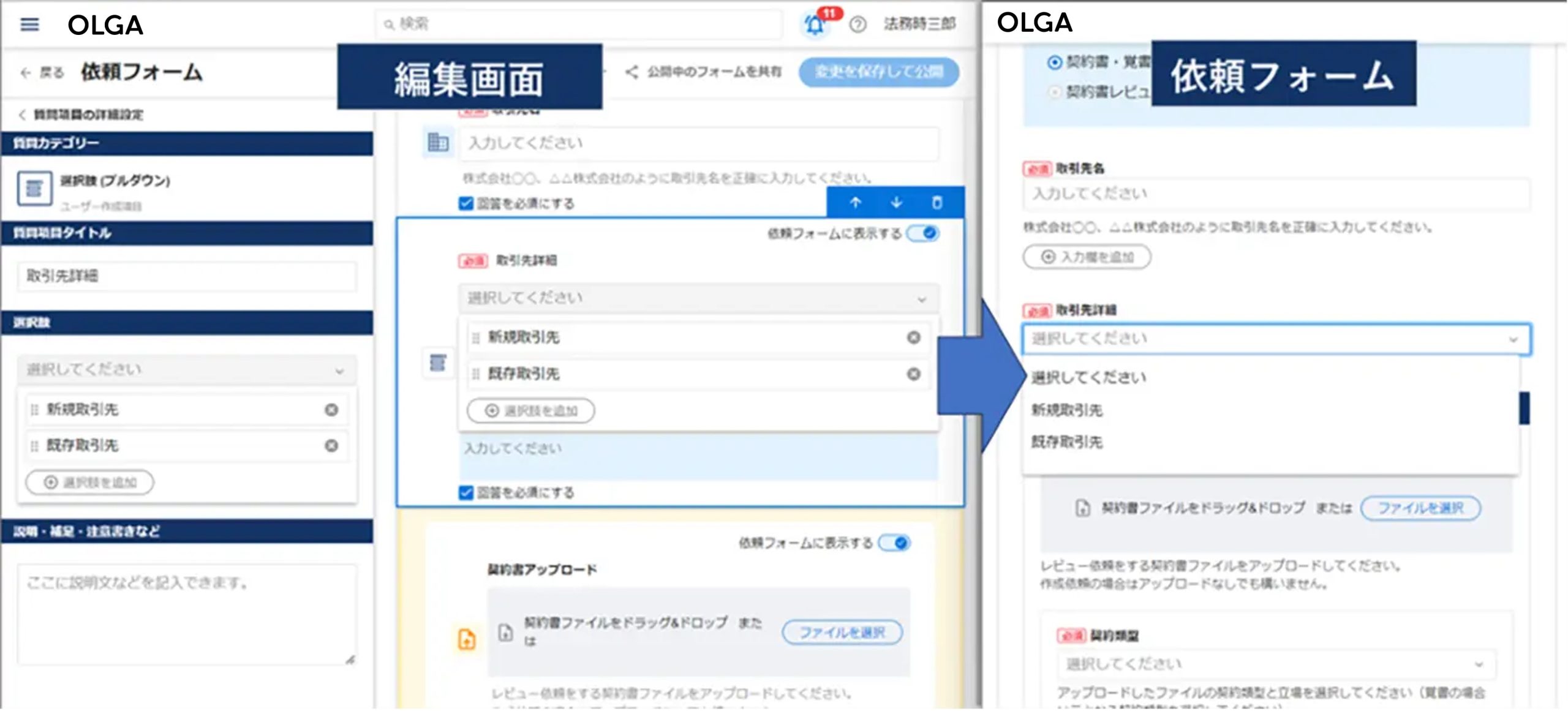1568x711 pixels.
Task: Remove 既存取引先 option in the center editor
Action: click(913, 374)
